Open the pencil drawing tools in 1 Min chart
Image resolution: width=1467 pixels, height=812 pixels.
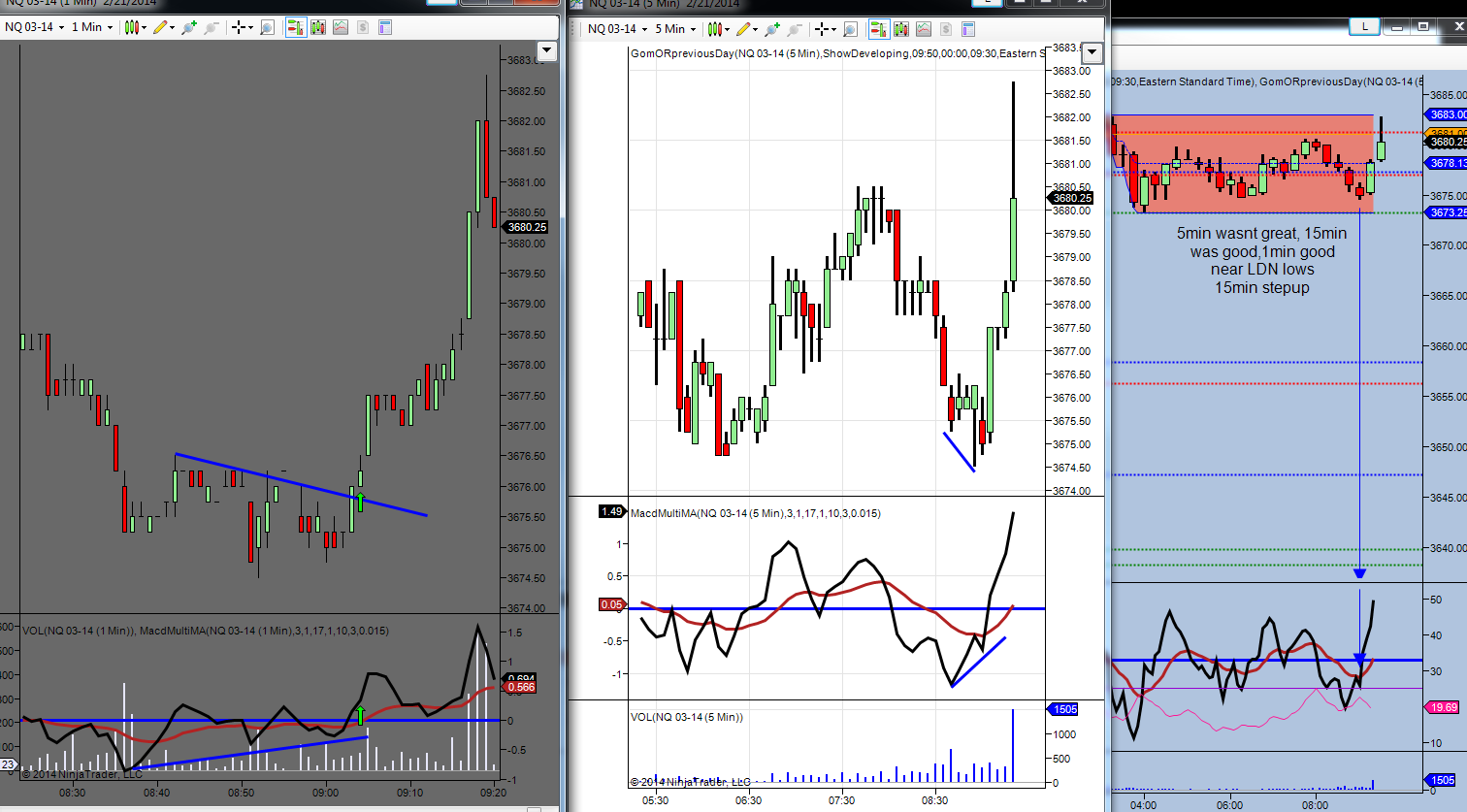(x=160, y=27)
